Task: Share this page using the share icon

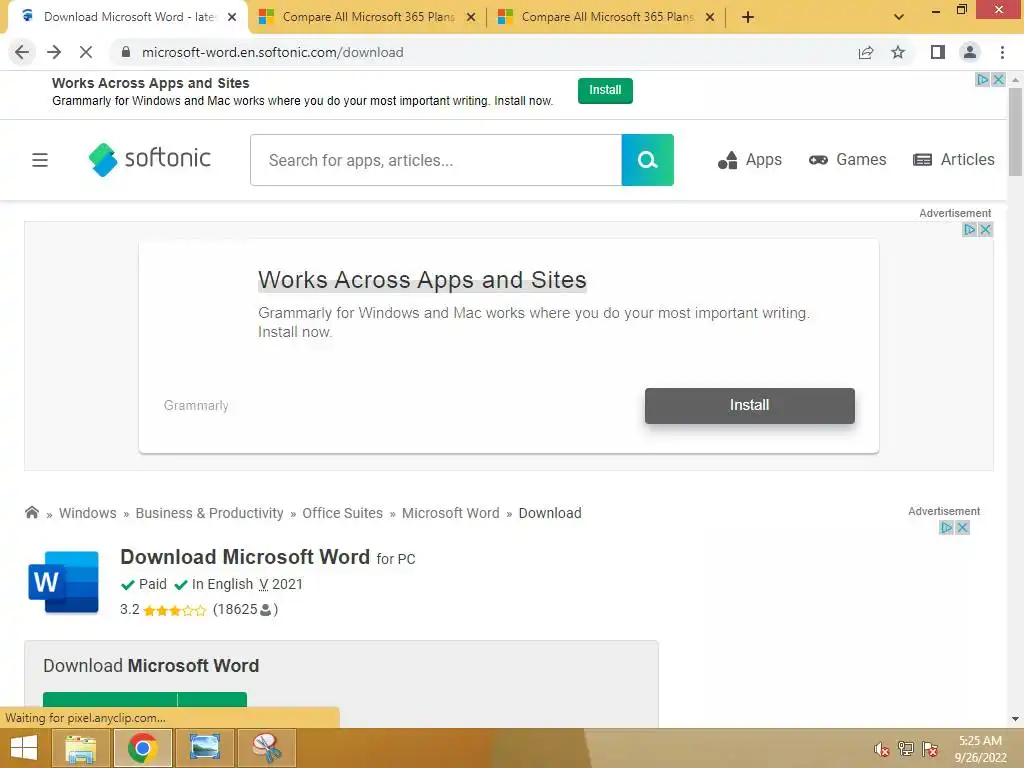Action: (x=866, y=52)
